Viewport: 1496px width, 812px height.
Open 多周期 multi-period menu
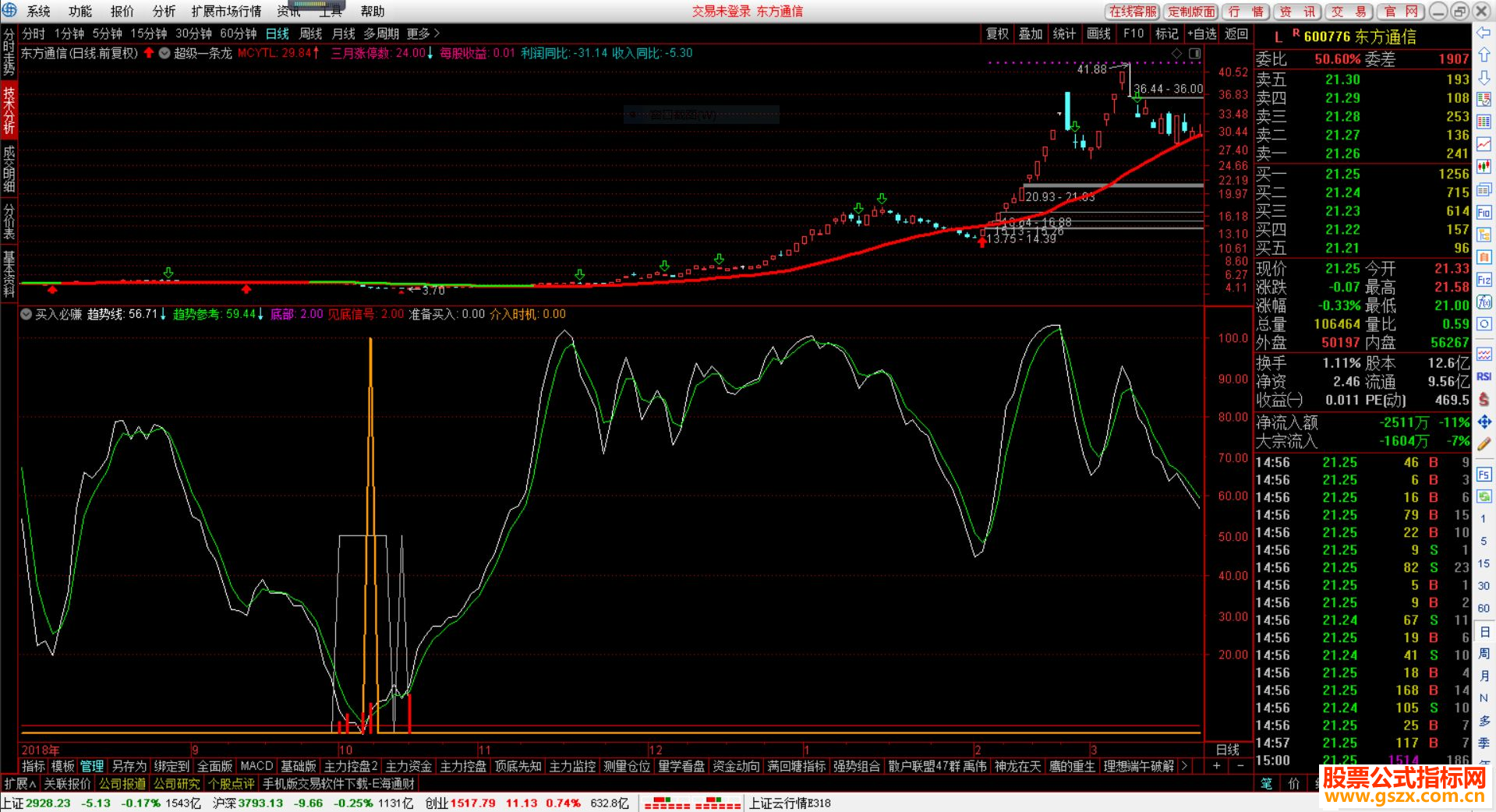381,34
